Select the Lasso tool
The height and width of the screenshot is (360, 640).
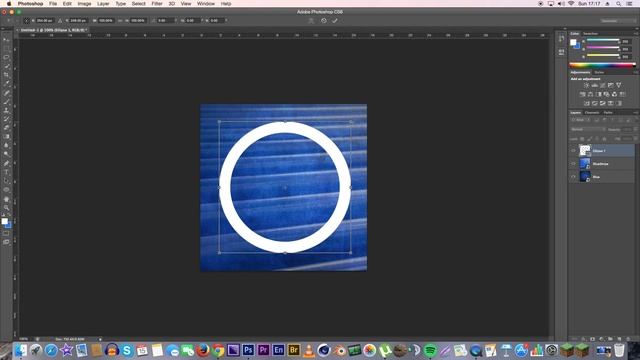[x=6, y=58]
